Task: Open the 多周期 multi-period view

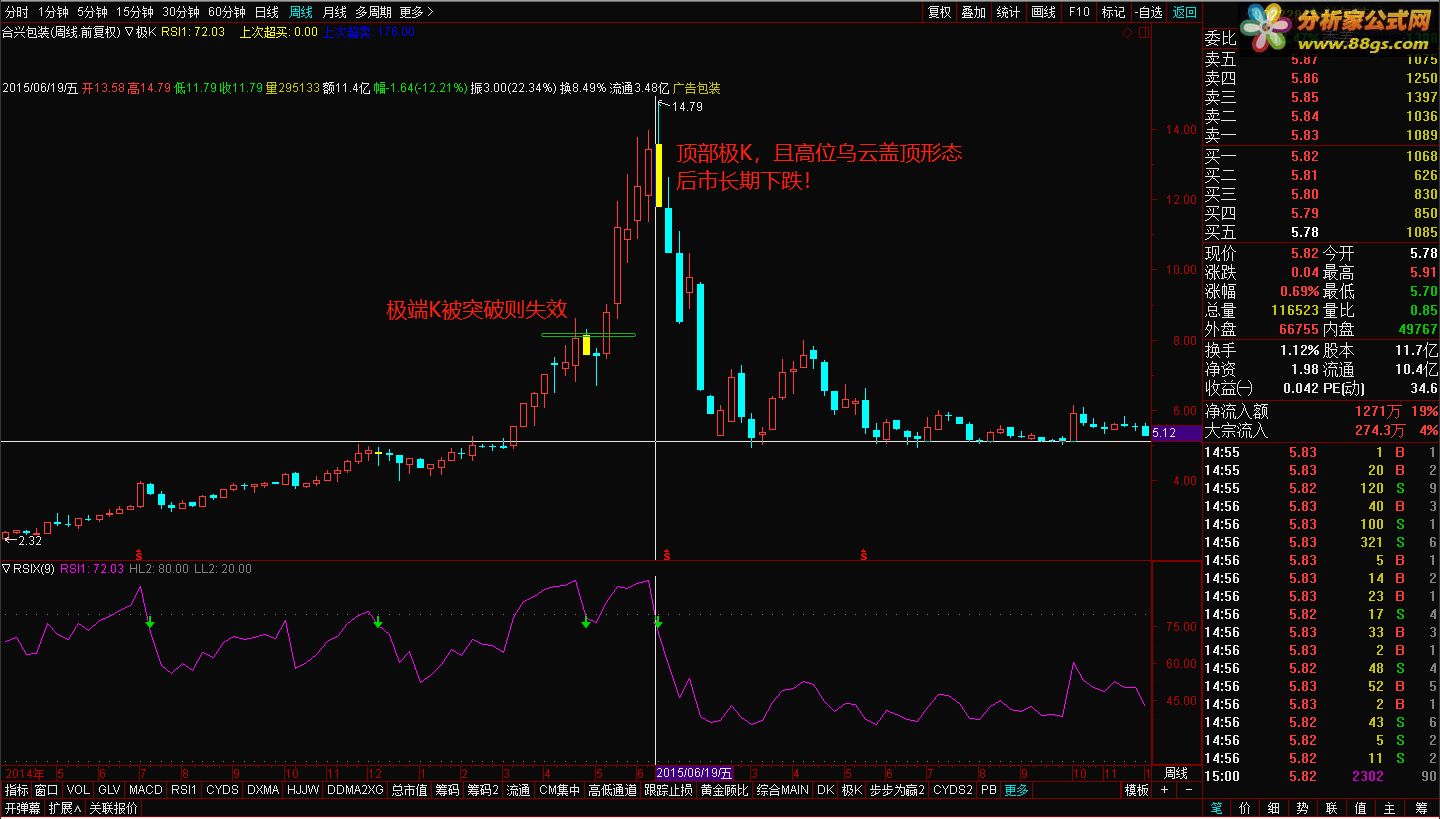Action: (x=374, y=12)
